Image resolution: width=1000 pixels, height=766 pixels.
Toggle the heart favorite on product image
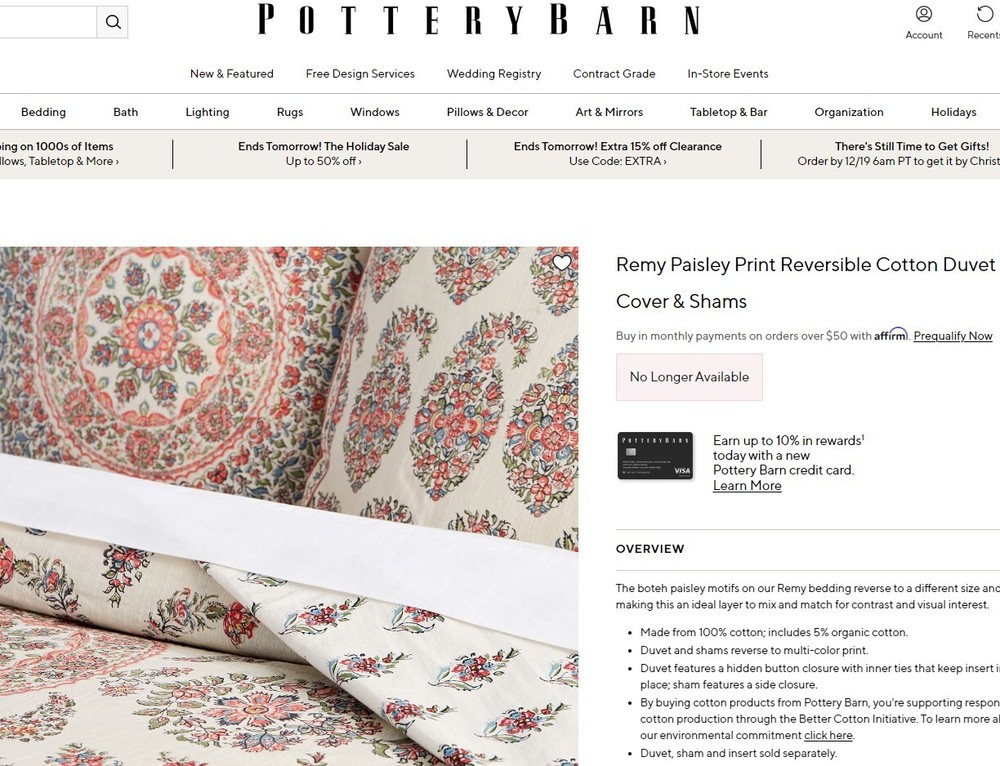561,263
